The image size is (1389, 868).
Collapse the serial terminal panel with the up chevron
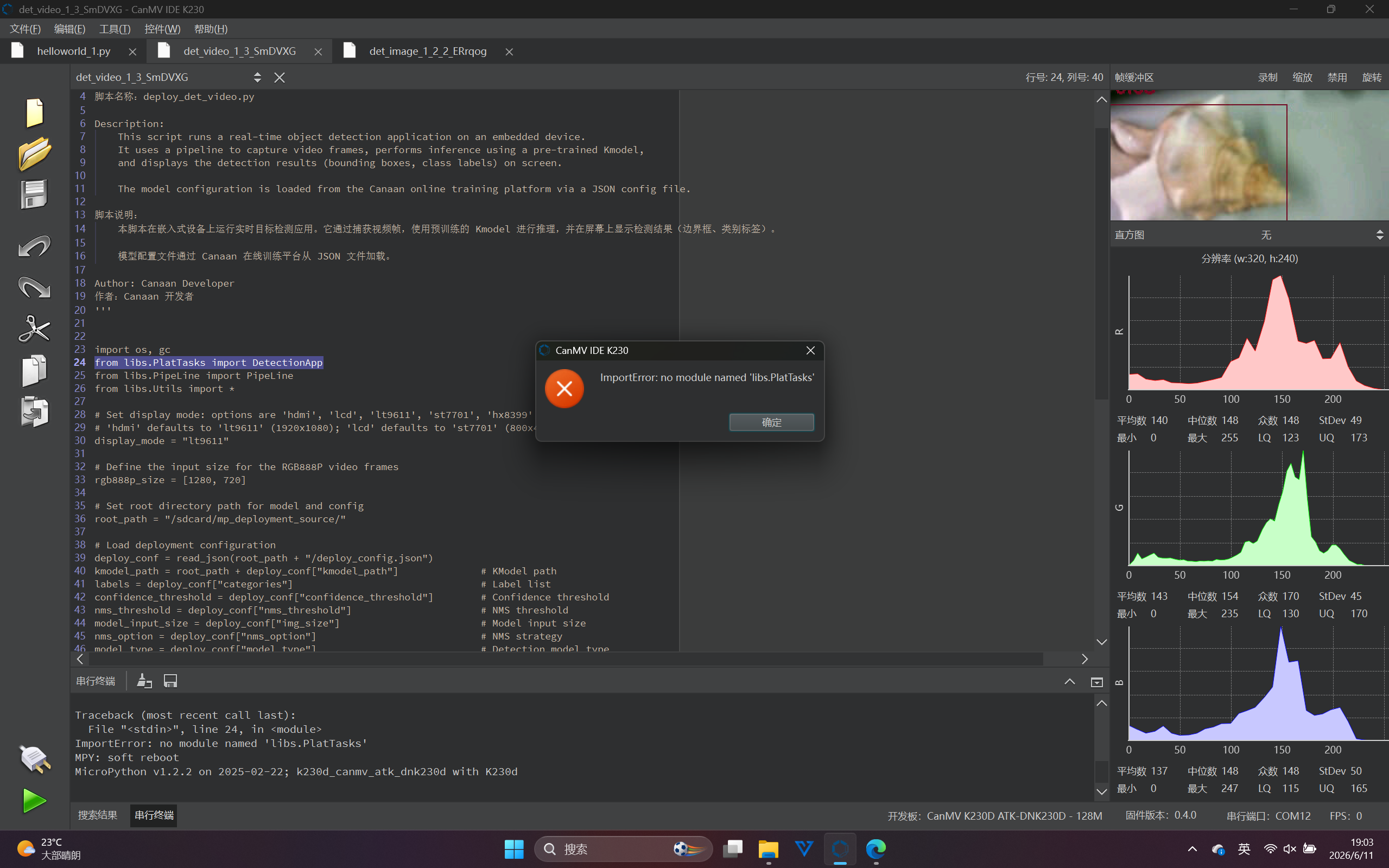[1070, 681]
